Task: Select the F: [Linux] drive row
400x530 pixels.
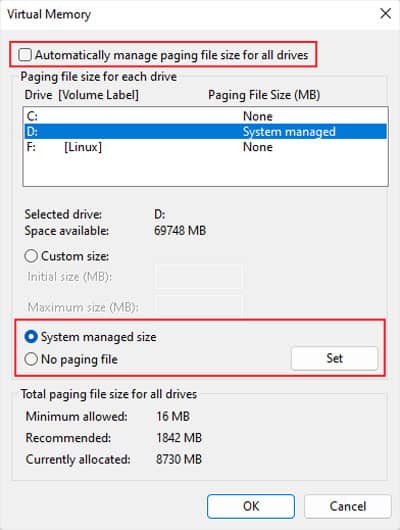Action: tap(206, 147)
